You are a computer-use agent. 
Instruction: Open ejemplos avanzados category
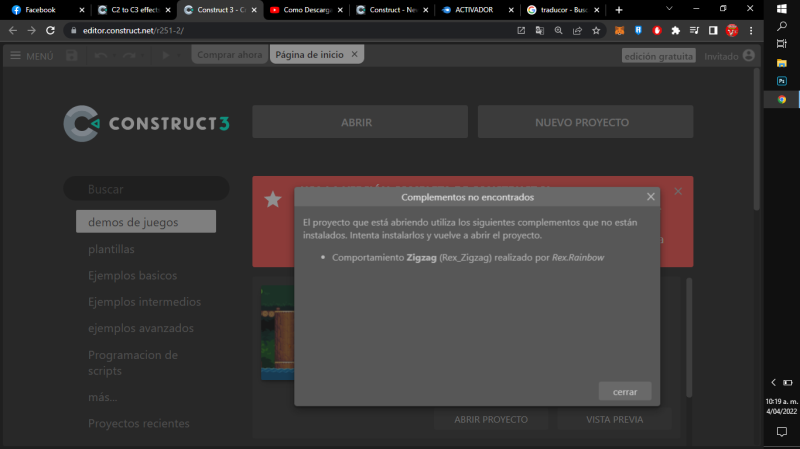pos(141,328)
